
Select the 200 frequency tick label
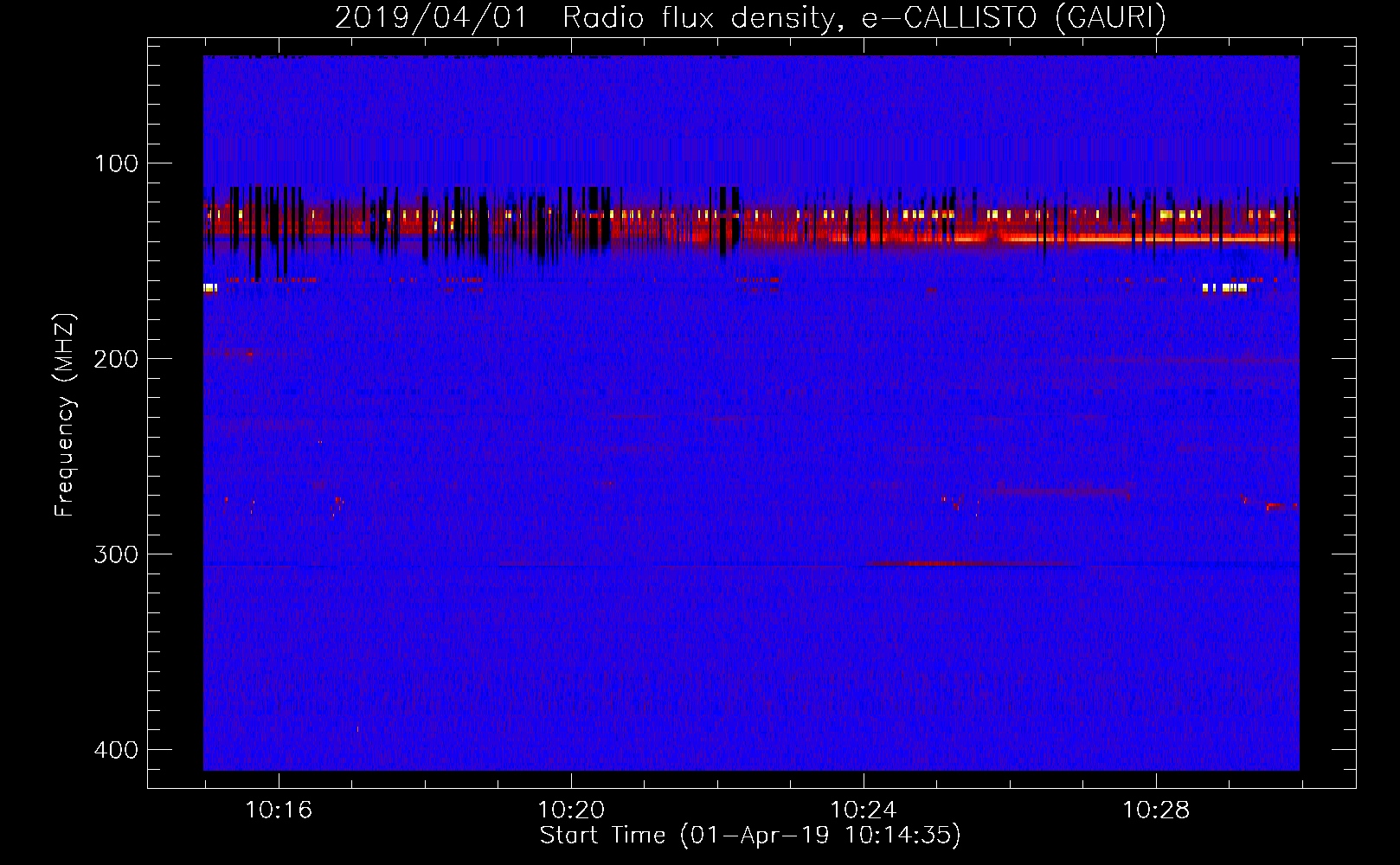pyautogui.click(x=116, y=359)
